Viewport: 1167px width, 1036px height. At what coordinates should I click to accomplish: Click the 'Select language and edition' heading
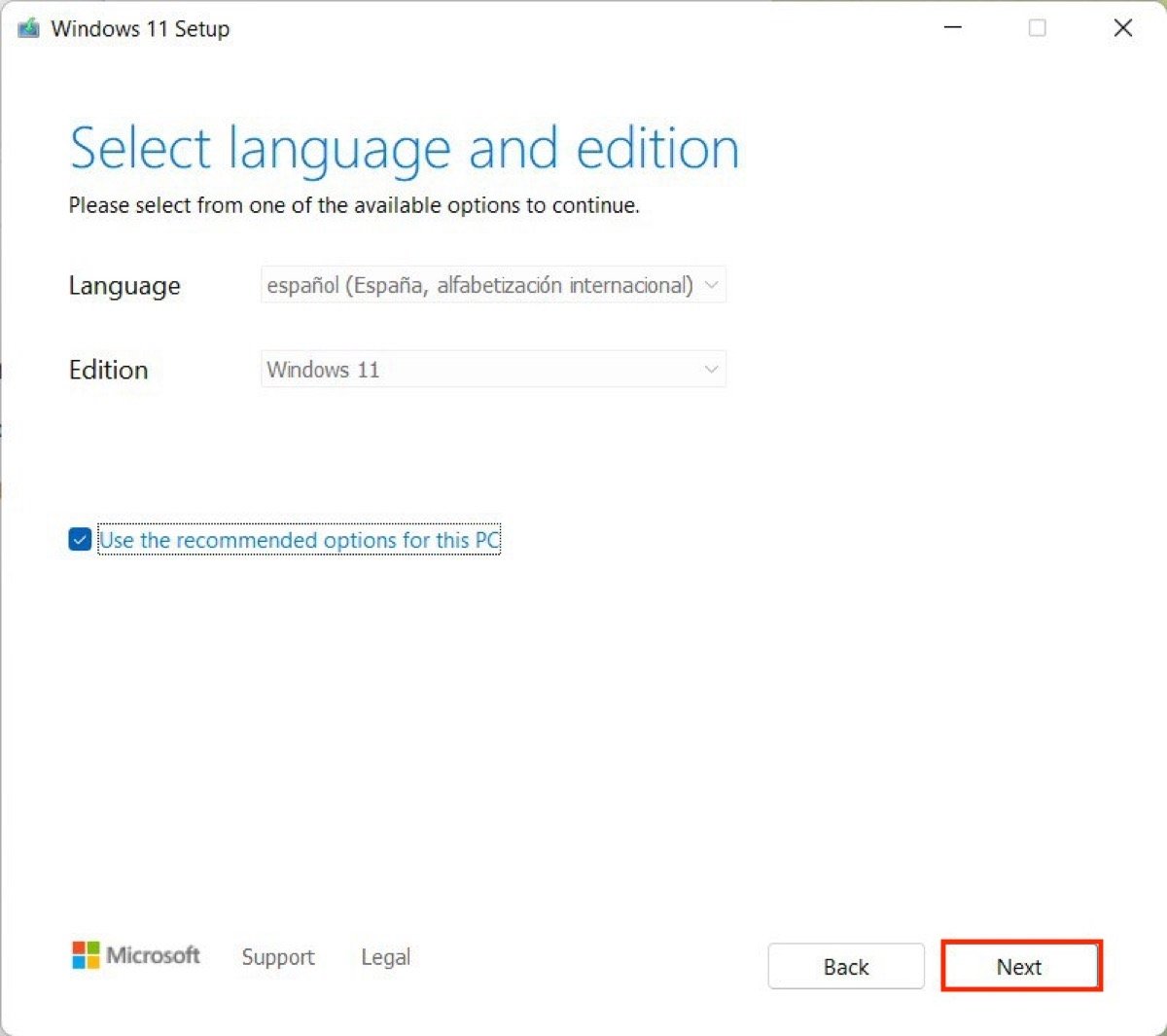(x=405, y=149)
